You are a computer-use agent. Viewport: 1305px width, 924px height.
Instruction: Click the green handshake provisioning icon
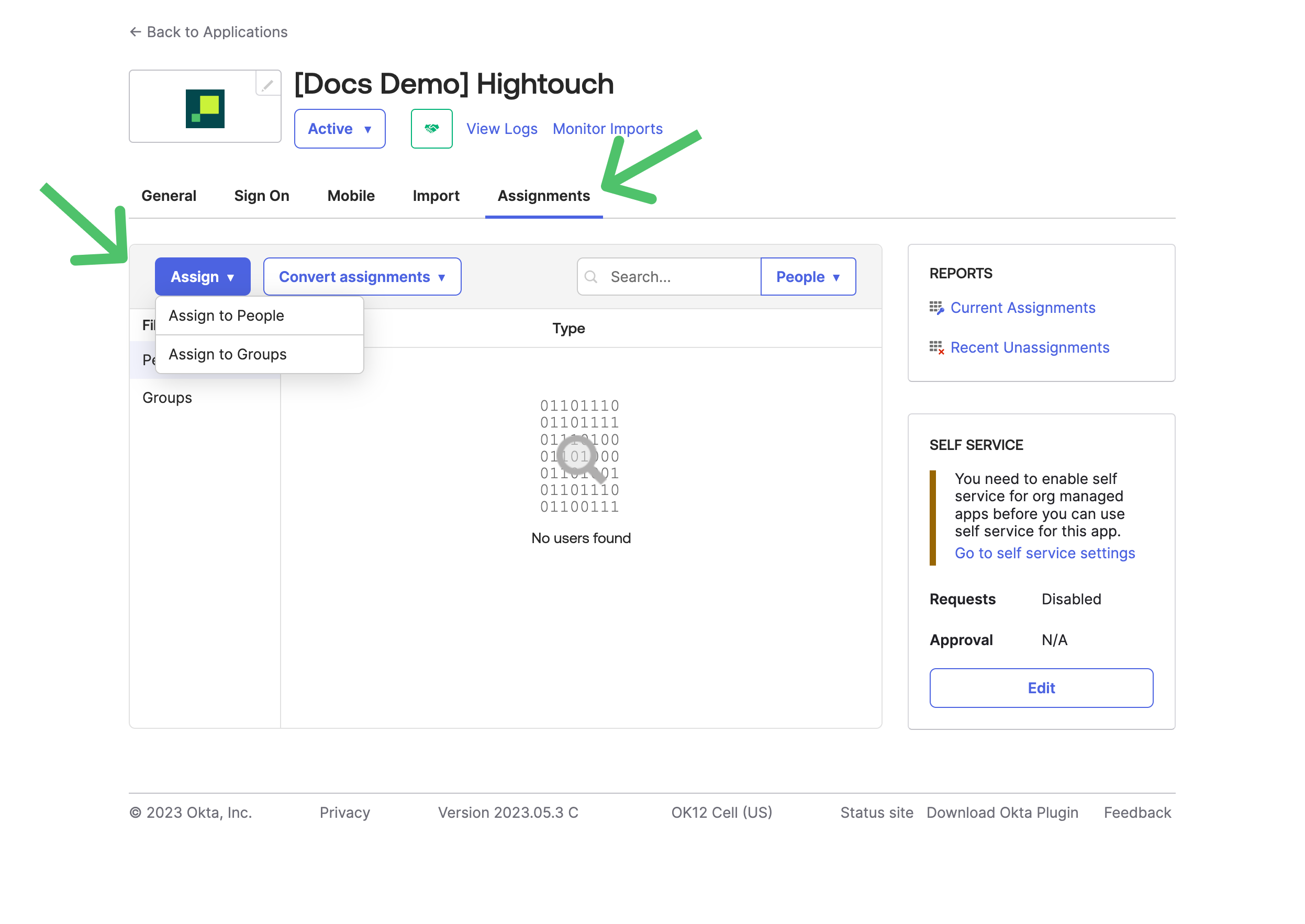[x=431, y=129]
